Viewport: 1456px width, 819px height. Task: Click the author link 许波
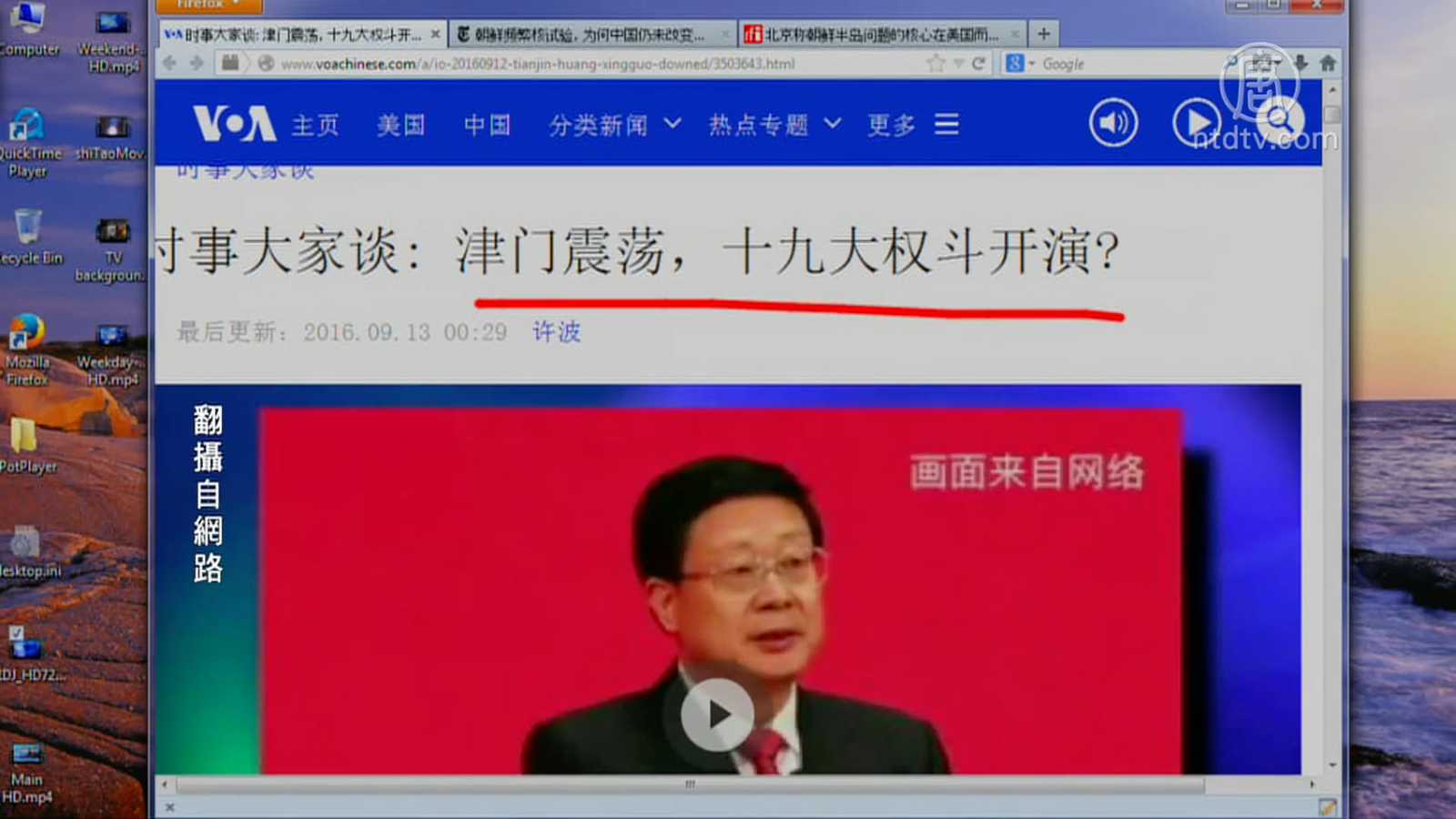pos(556,332)
